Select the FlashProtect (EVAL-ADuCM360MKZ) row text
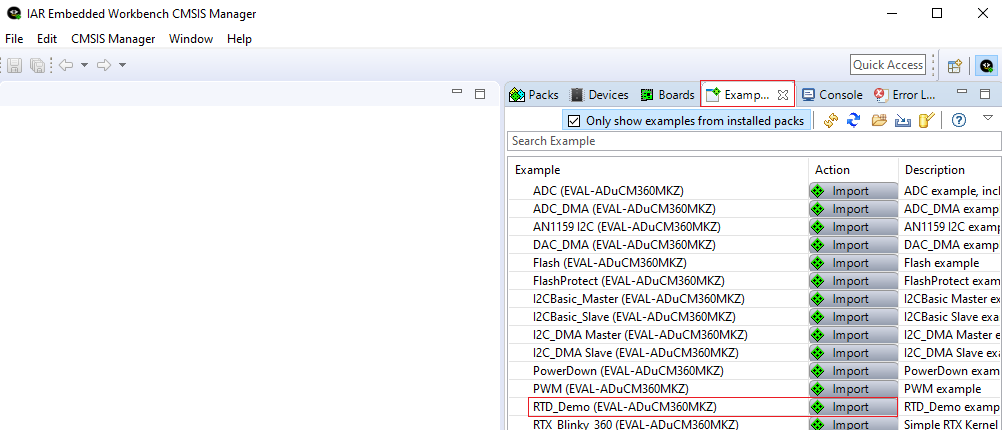This screenshot has height=430, width=1002. pos(629,280)
